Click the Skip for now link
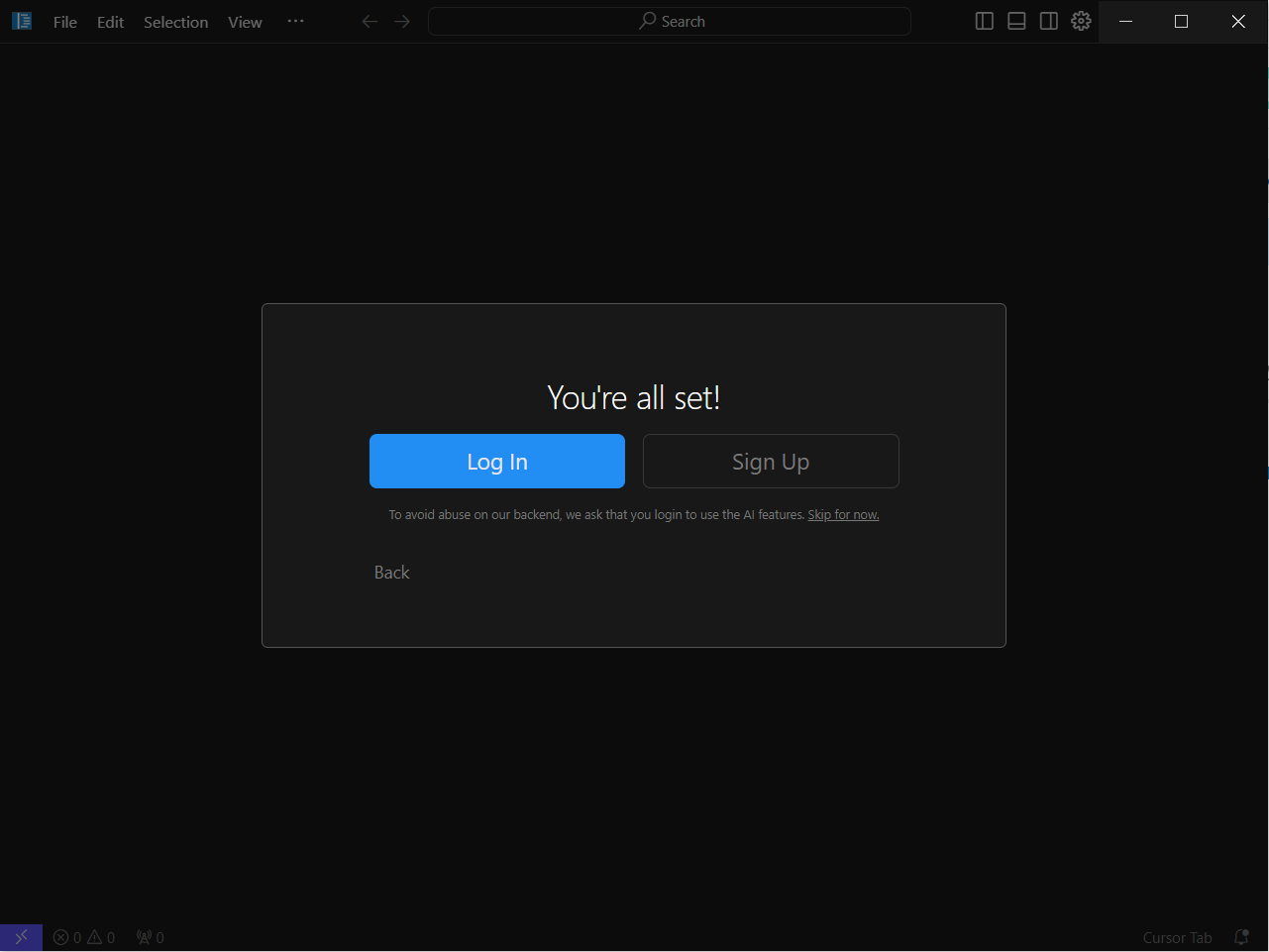 tap(843, 515)
